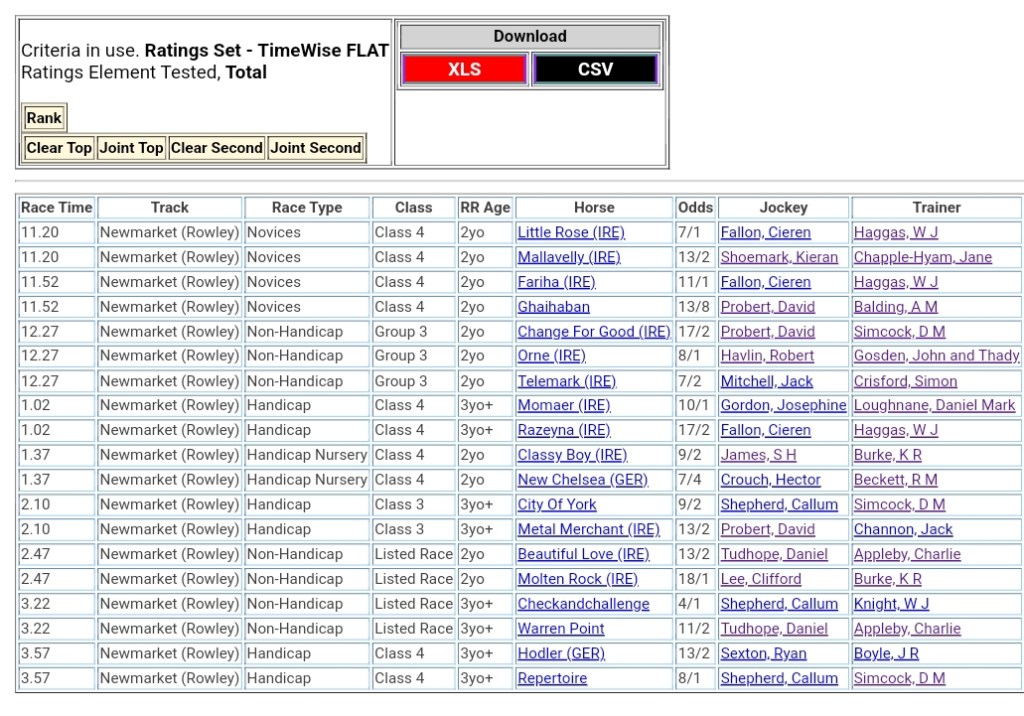The height and width of the screenshot is (716, 1024).
Task: Download results as XLS
Action: click(x=463, y=69)
